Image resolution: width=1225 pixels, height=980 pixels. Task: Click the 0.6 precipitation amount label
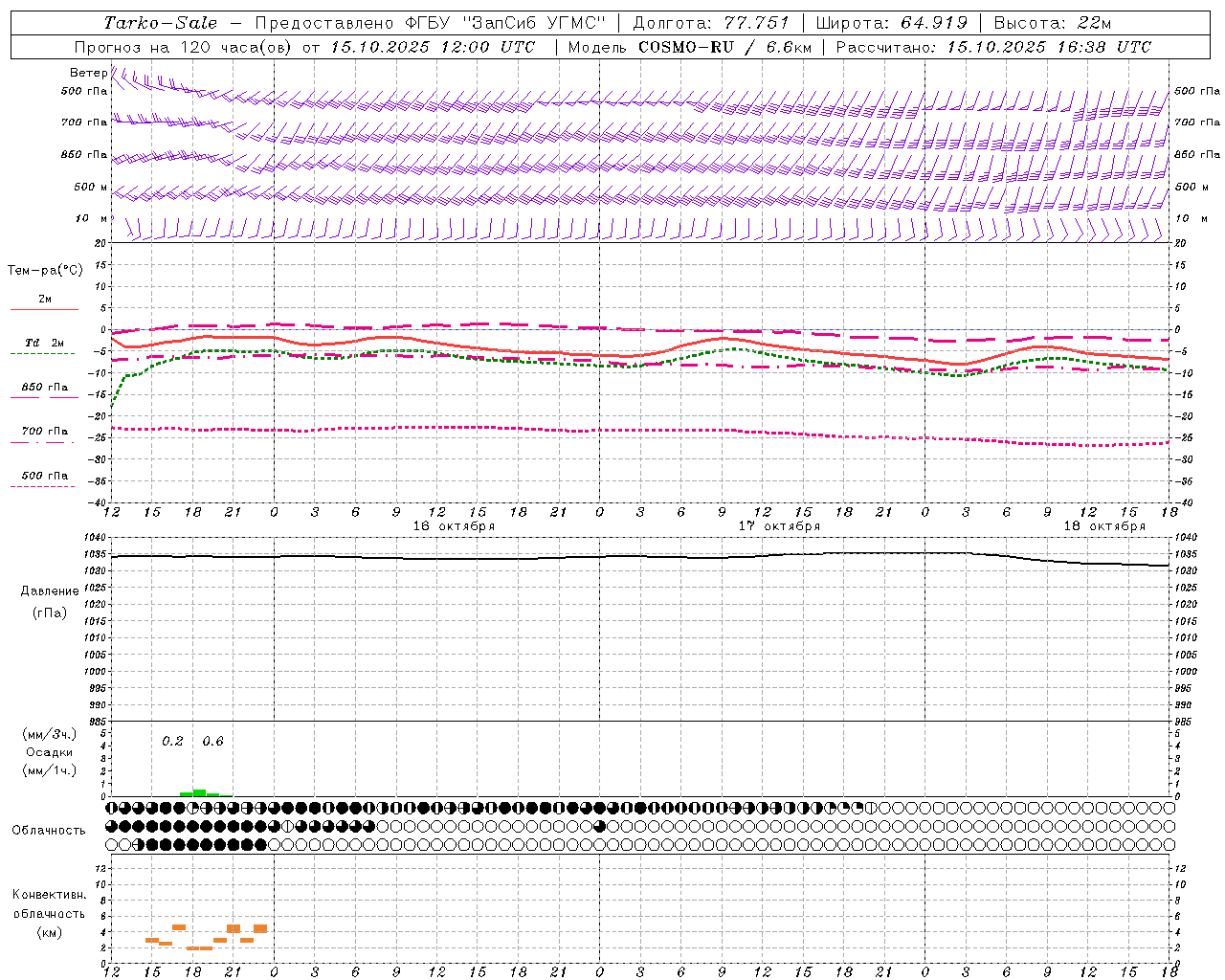[x=212, y=741]
